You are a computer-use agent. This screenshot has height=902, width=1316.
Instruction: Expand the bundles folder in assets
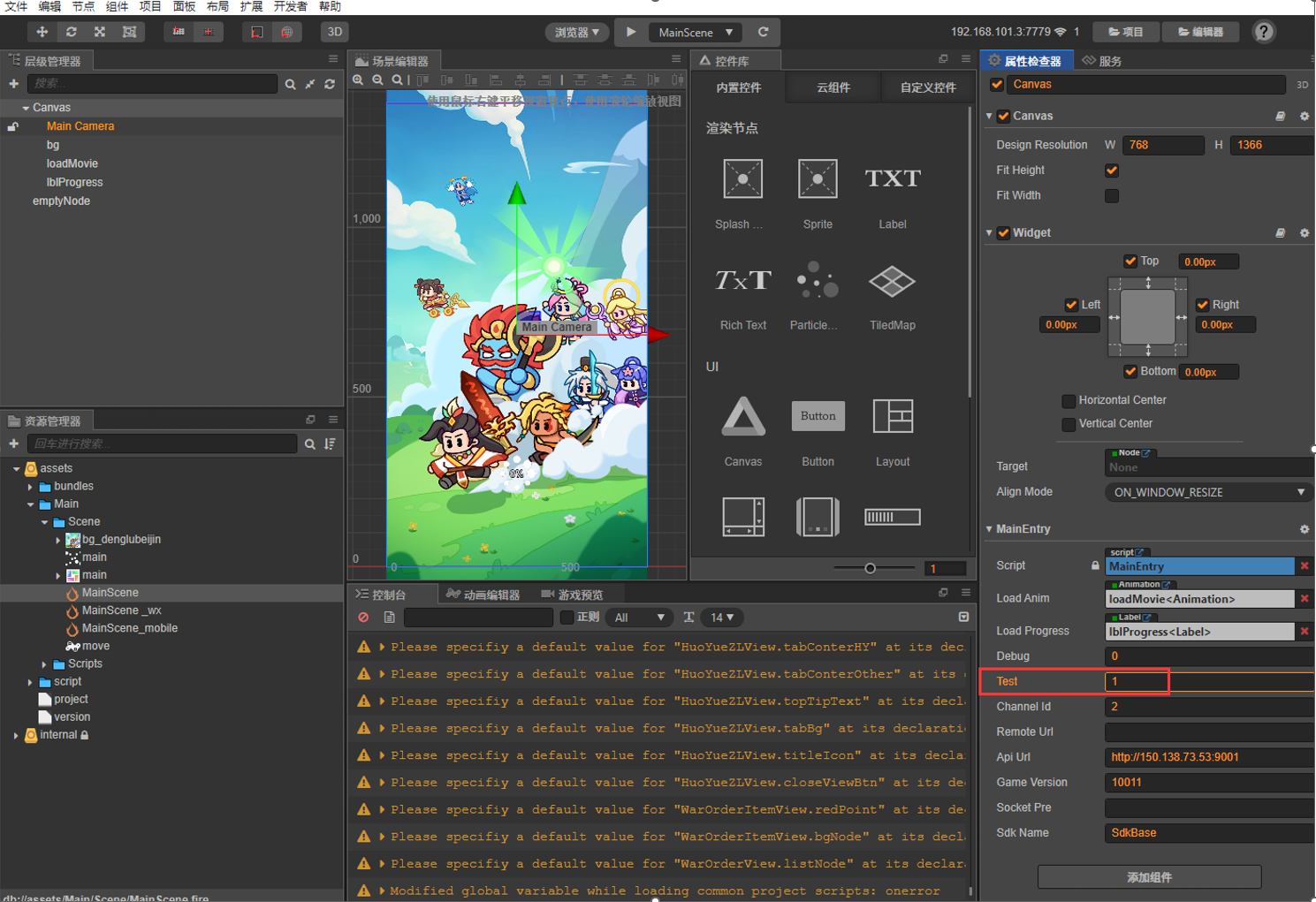30,487
